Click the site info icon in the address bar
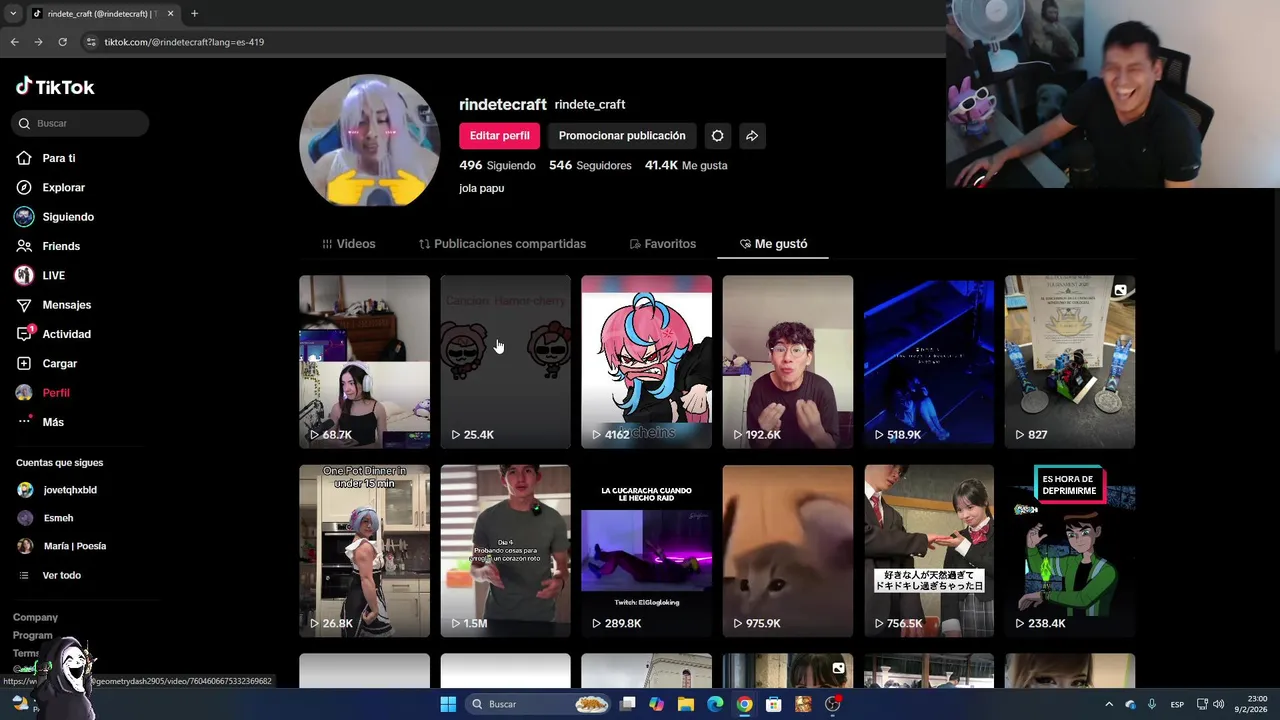Image resolution: width=1280 pixels, height=720 pixels. pyautogui.click(x=91, y=42)
